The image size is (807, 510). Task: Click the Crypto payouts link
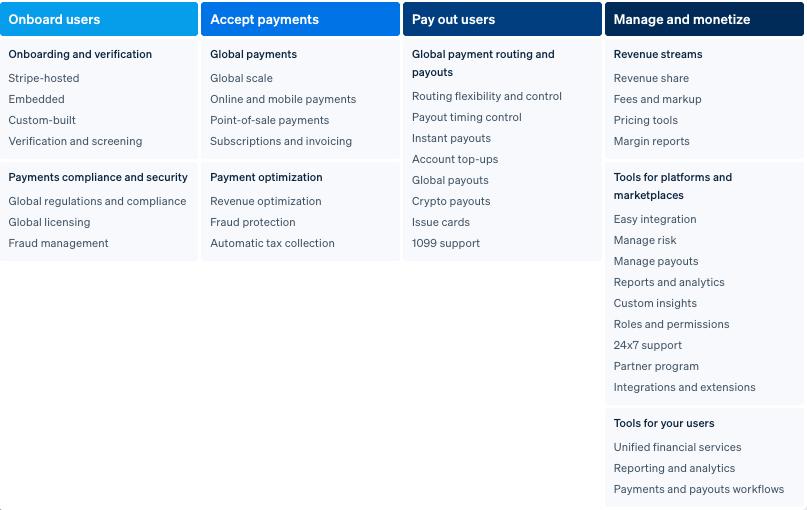click(451, 201)
